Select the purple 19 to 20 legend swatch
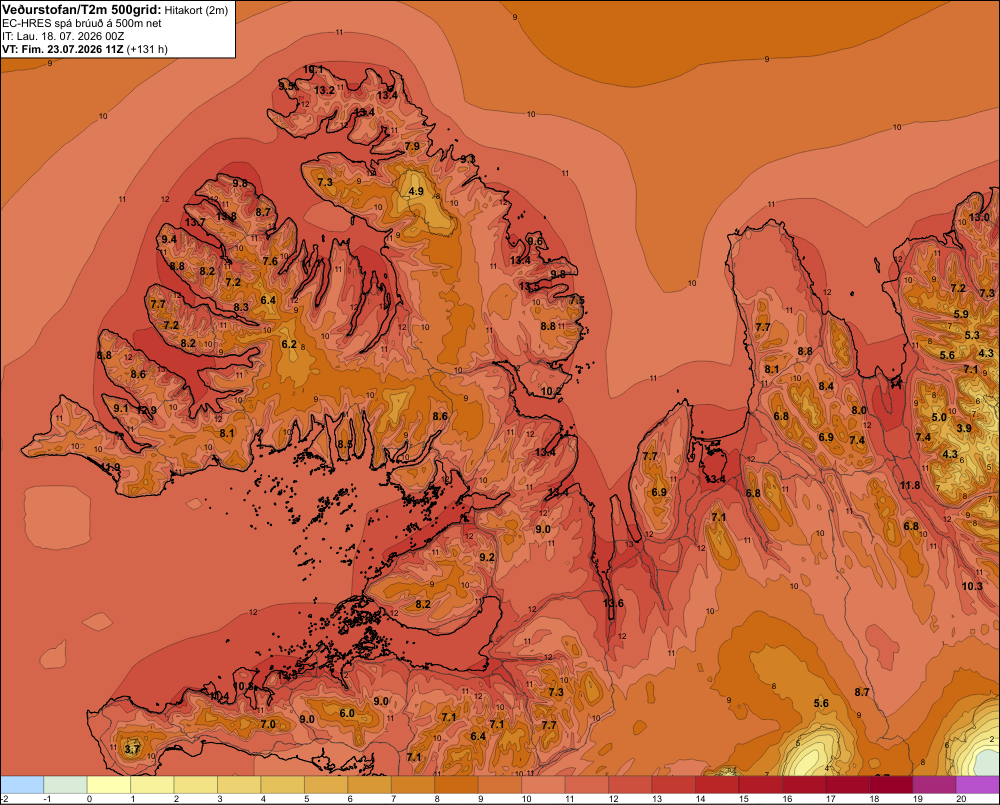Image resolution: width=1000 pixels, height=805 pixels. tap(934, 785)
